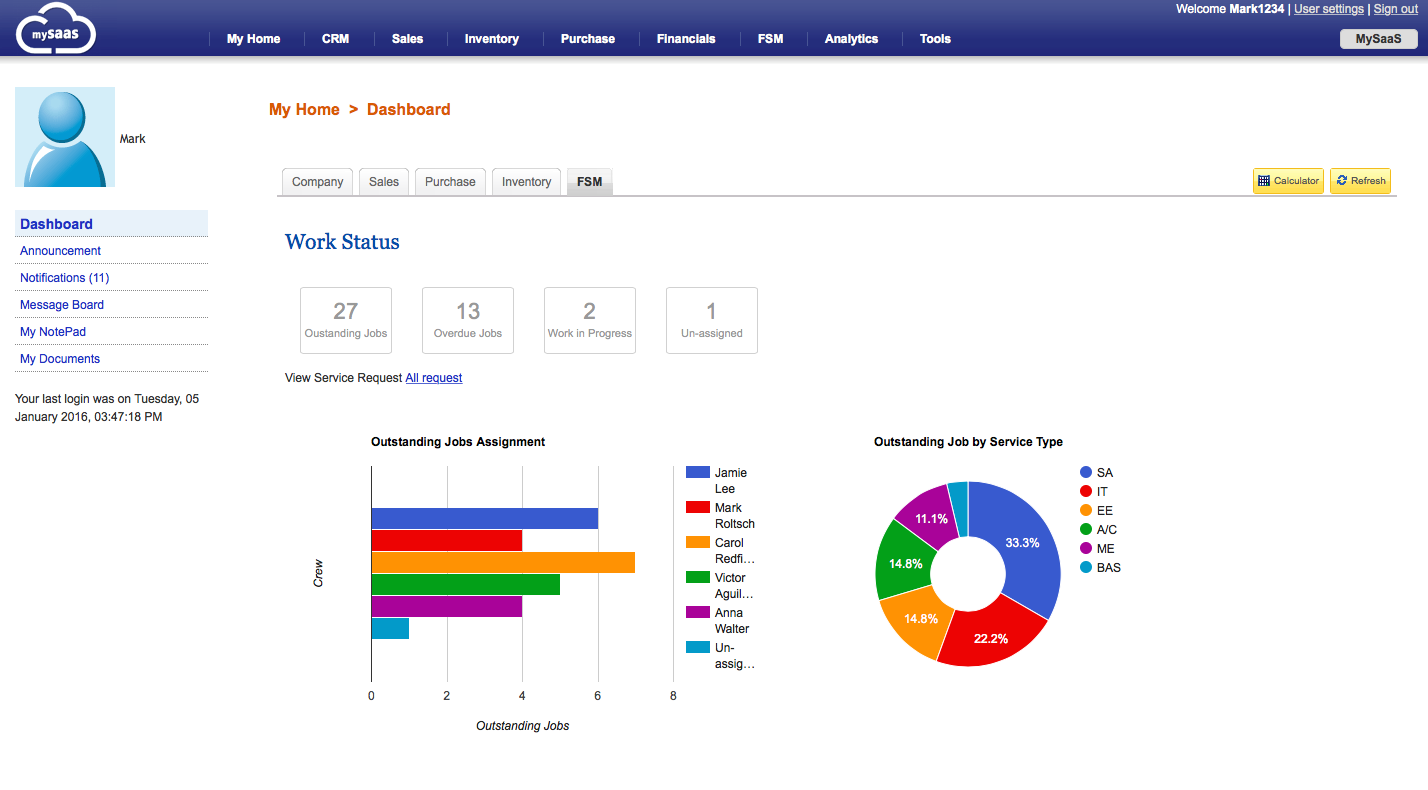Click the green Victor bar in chart
Viewport: 1428px width, 790px height.
point(466,584)
